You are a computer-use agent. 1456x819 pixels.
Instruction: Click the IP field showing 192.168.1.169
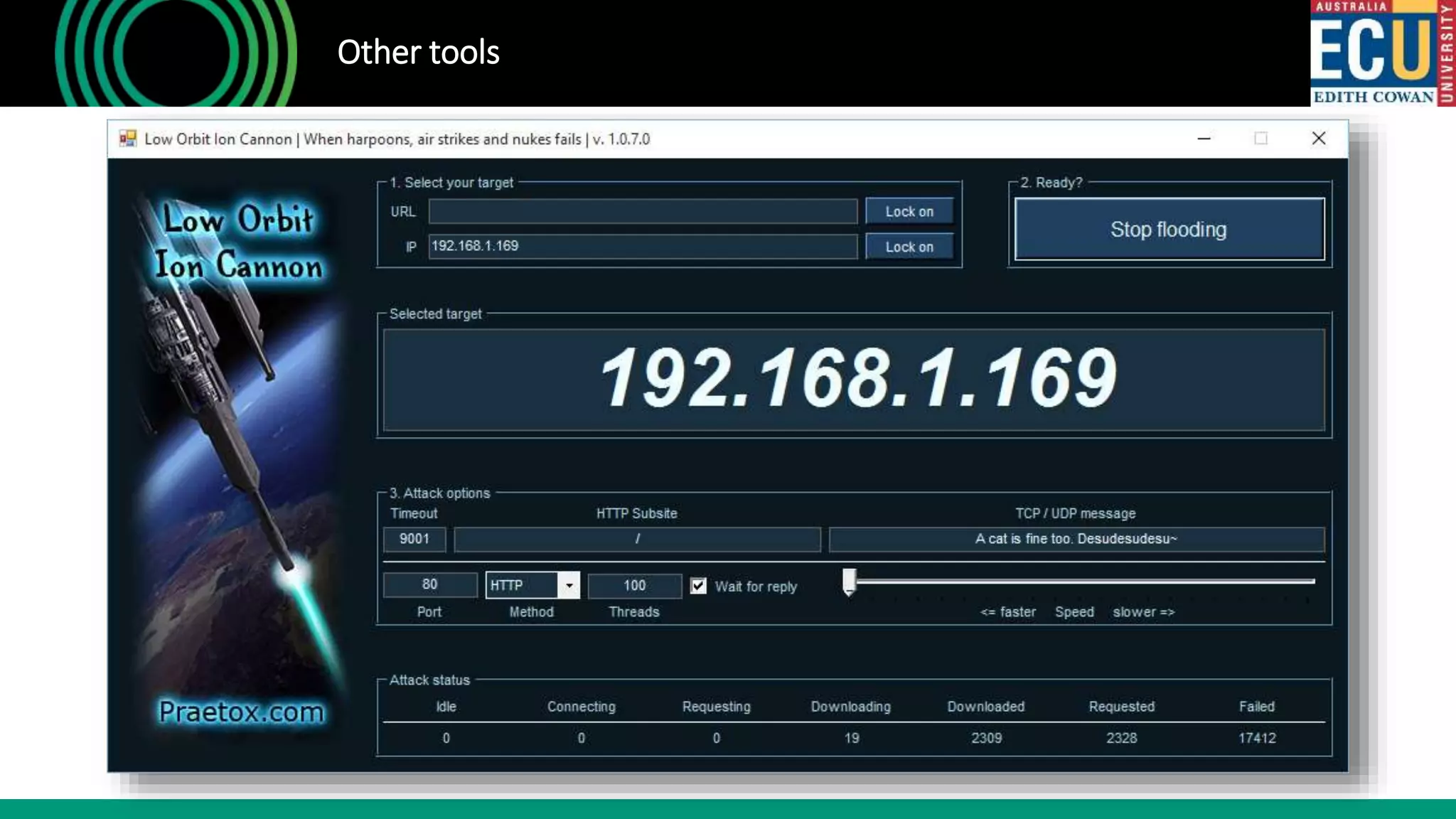click(x=642, y=247)
